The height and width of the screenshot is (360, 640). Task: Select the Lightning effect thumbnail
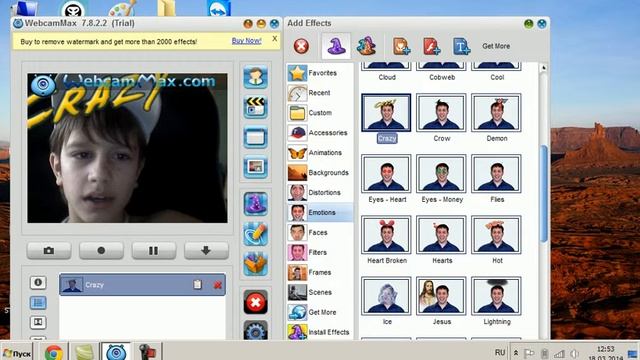click(x=496, y=296)
